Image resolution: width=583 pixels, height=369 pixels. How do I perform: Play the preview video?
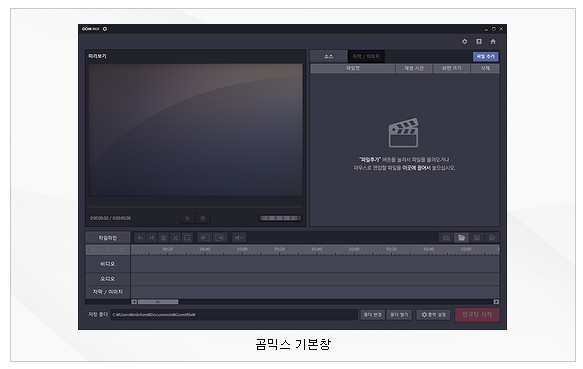188,218
